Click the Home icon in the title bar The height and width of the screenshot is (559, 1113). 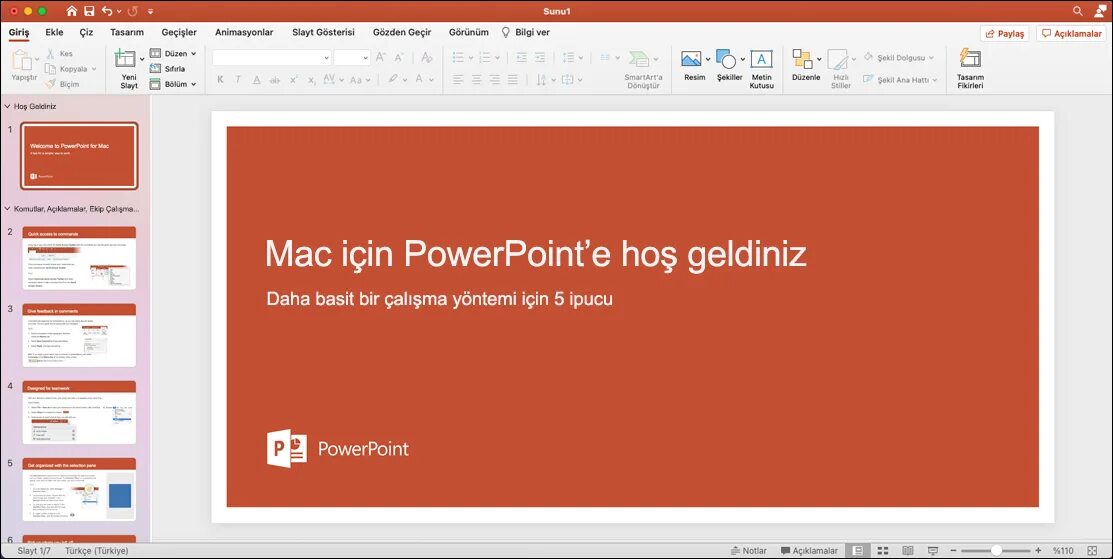pyautogui.click(x=71, y=11)
